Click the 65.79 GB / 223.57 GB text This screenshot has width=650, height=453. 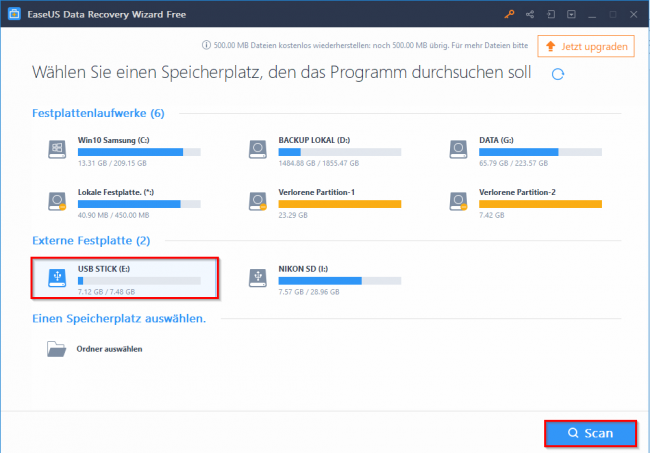[x=514, y=163]
